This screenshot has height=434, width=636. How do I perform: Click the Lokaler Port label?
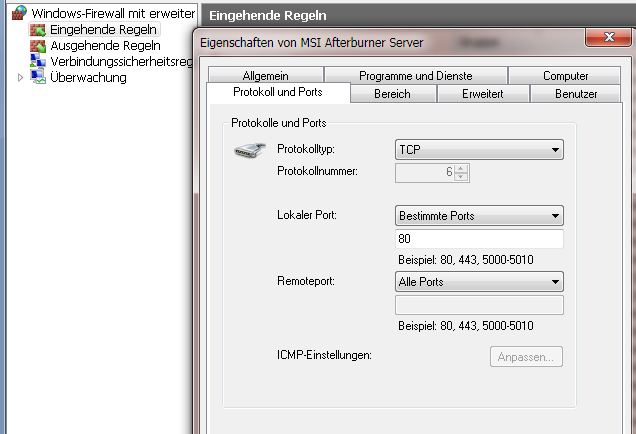click(x=307, y=215)
